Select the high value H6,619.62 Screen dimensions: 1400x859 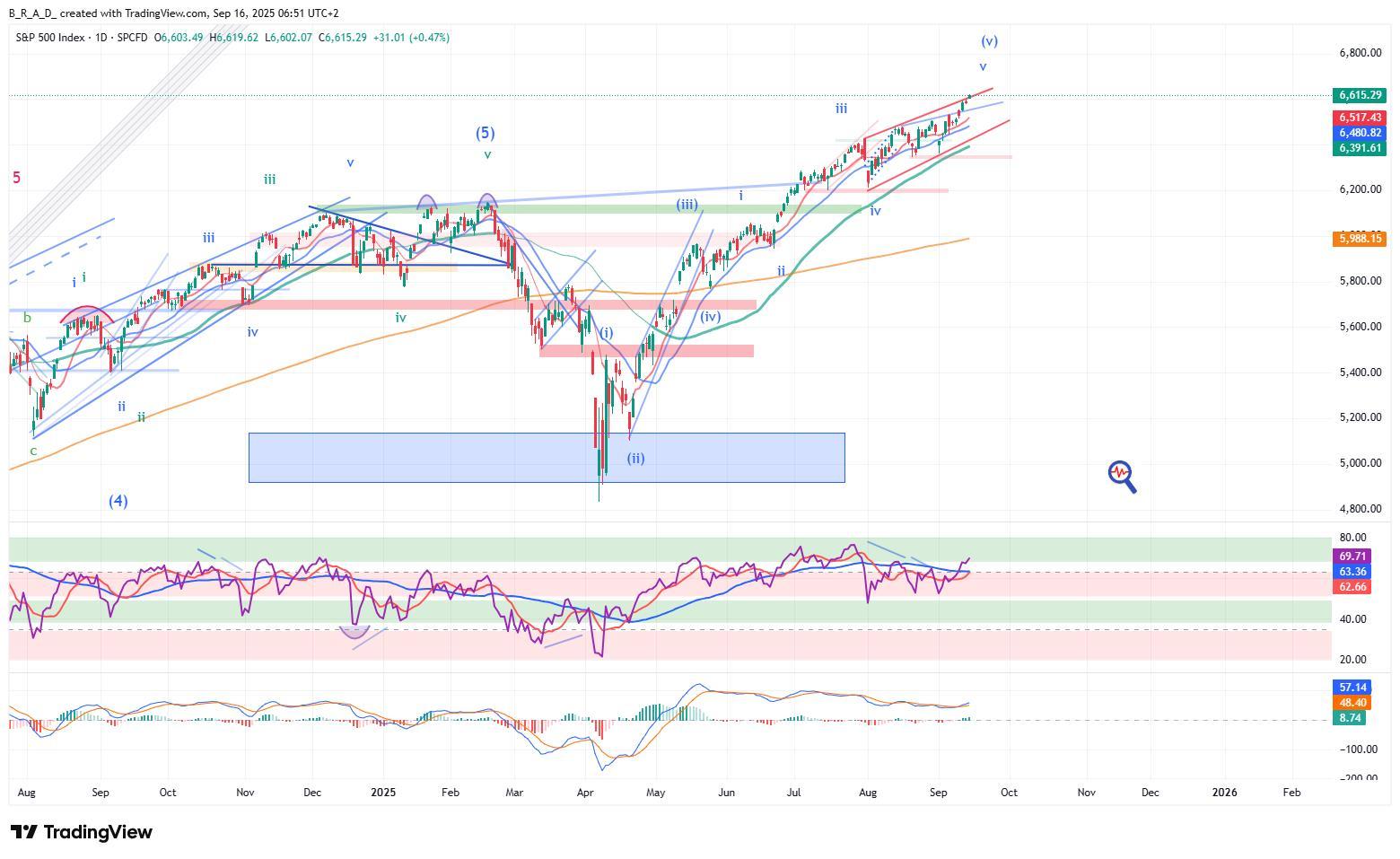[234, 38]
